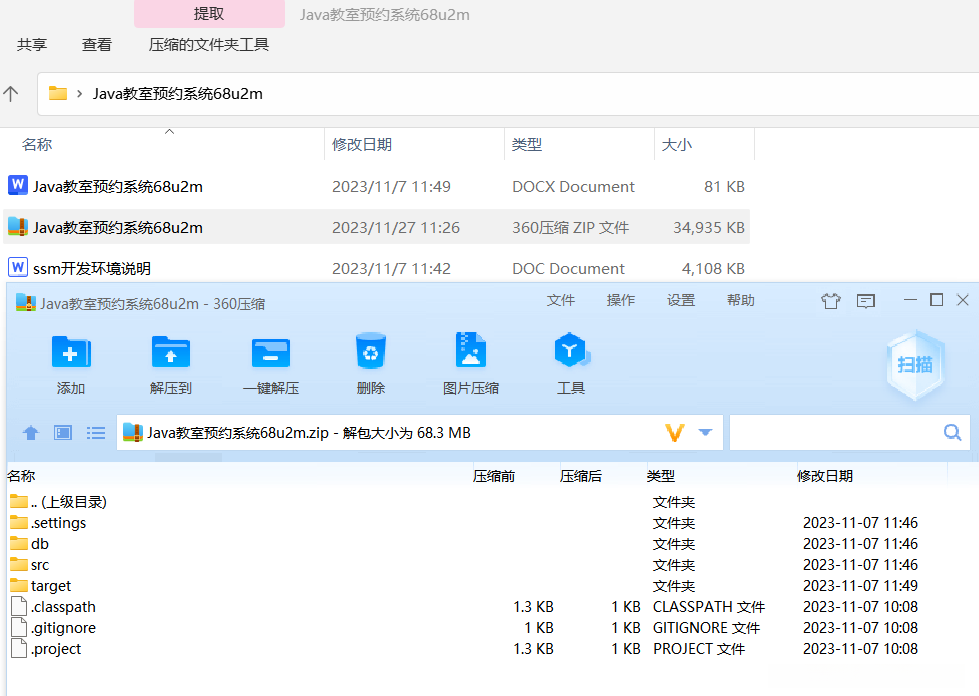Click the orange V icon in the path bar
979x696 pixels.
[675, 433]
